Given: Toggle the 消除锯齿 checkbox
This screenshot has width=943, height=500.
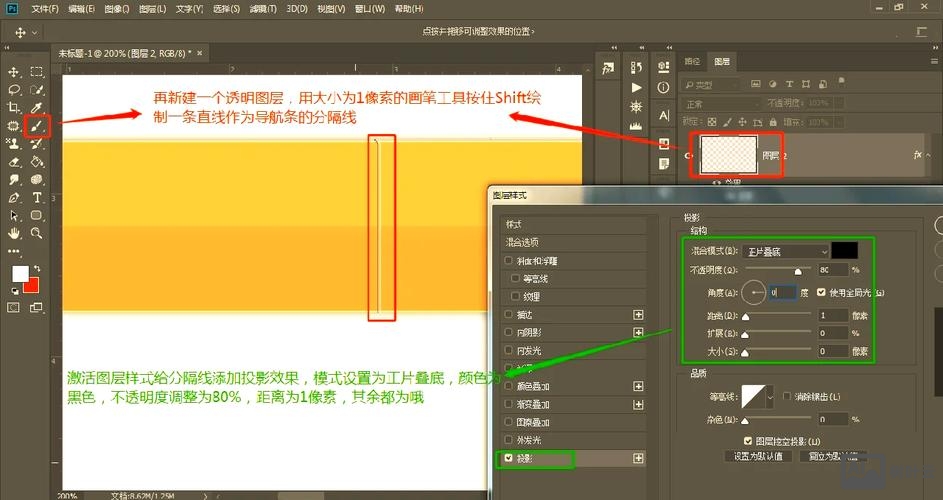Looking at the screenshot, I should (x=787, y=396).
